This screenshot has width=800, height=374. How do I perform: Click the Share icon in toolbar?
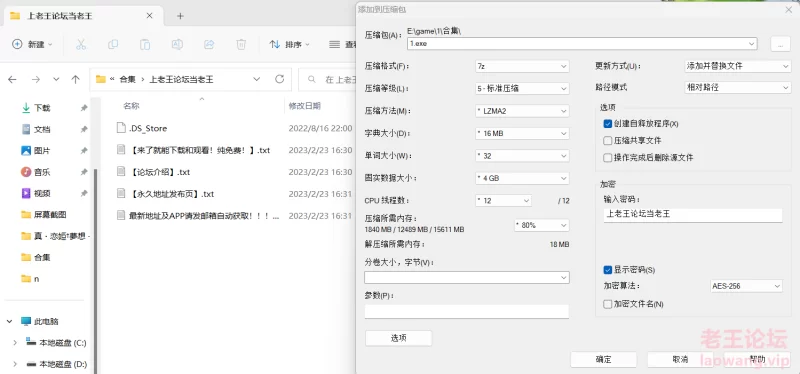coord(209,44)
